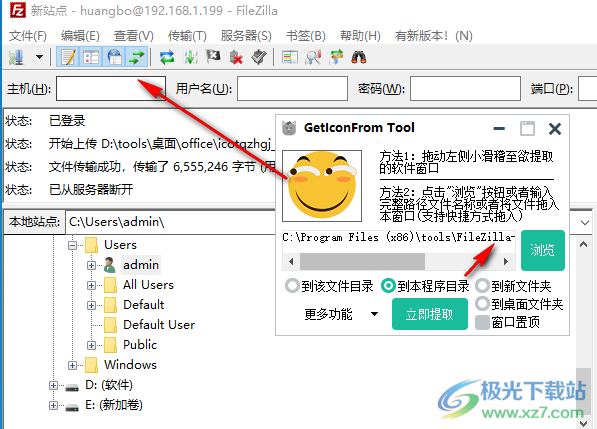
Task: Select the 到本程序目录 radio option
Action: tap(425, 286)
